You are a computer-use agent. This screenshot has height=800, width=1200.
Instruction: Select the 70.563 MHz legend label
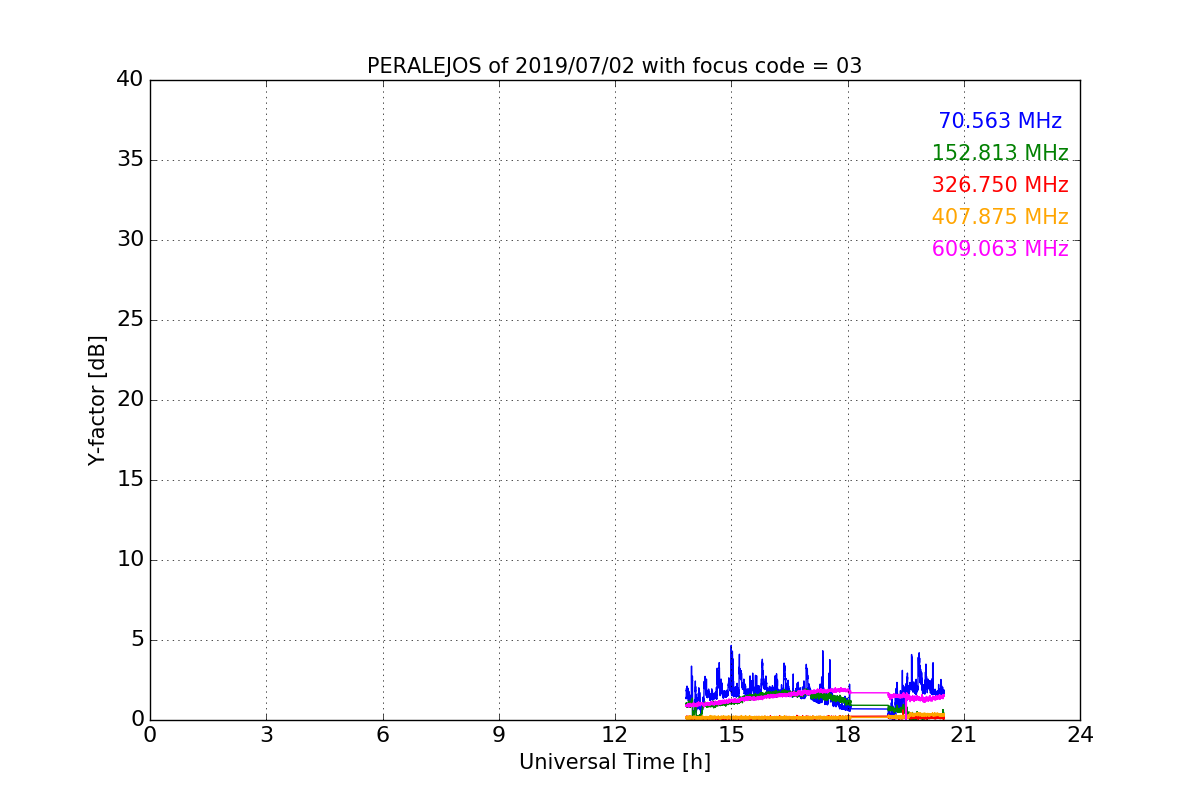1000,121
